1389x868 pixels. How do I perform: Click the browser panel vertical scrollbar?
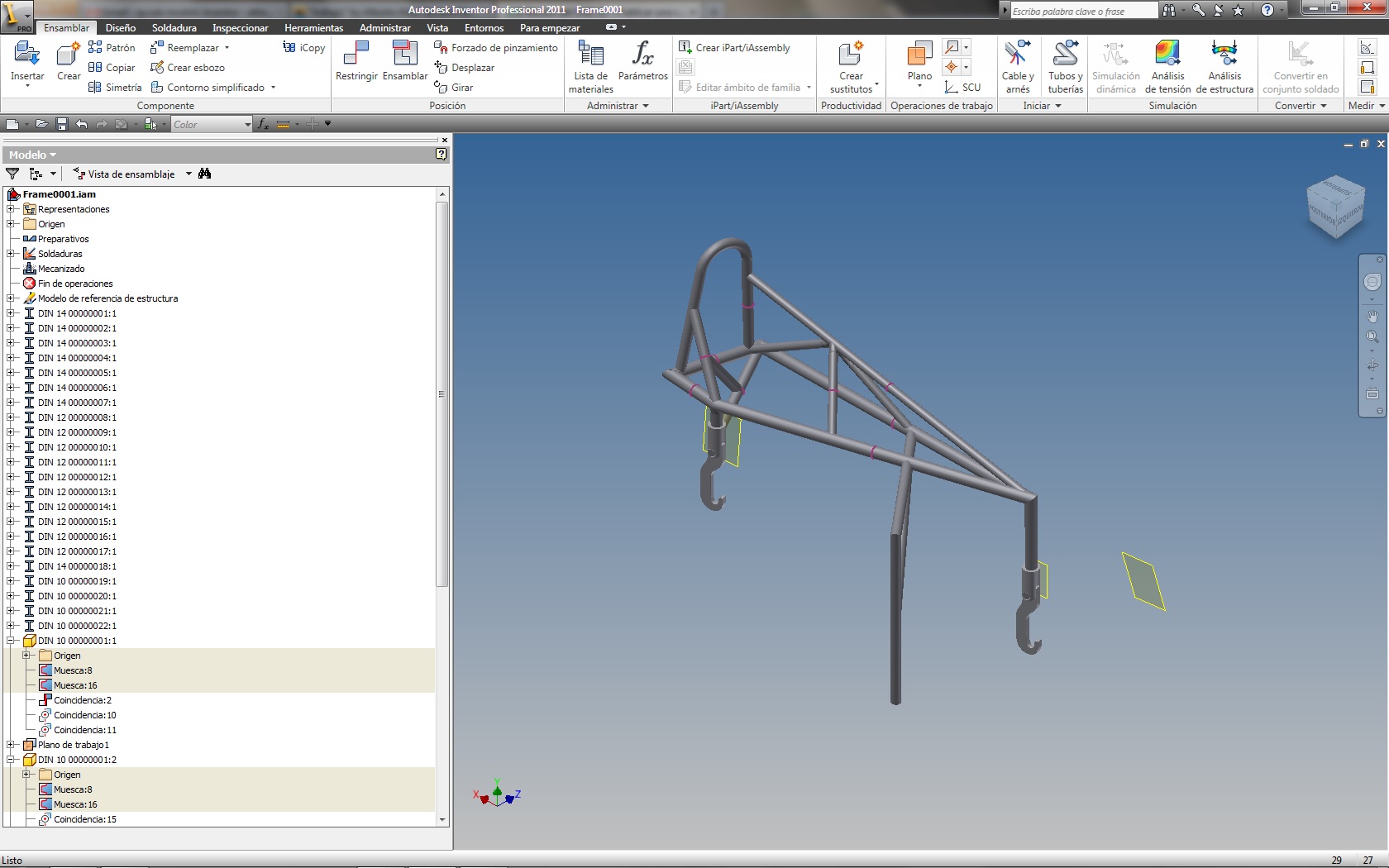click(442, 394)
